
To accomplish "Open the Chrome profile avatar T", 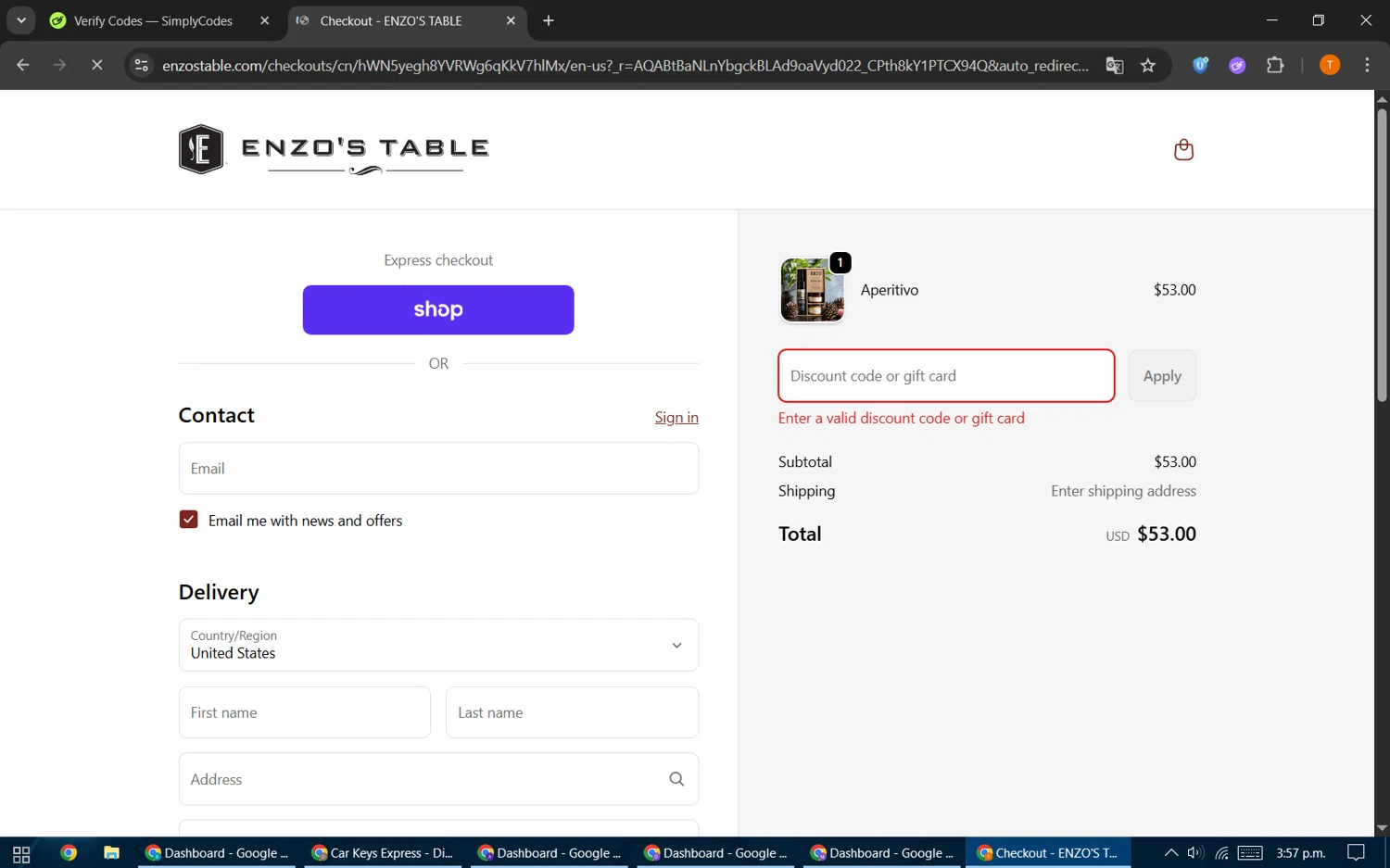I will pos(1330,65).
